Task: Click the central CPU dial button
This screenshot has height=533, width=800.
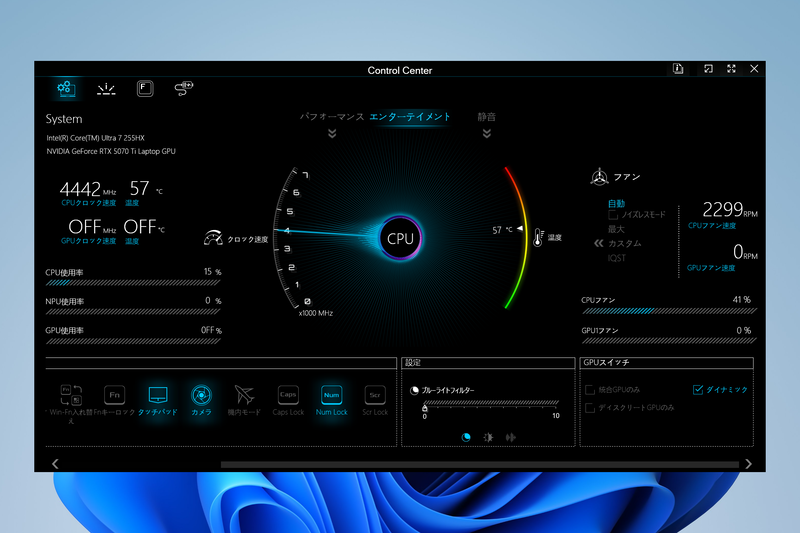Action: pos(401,238)
